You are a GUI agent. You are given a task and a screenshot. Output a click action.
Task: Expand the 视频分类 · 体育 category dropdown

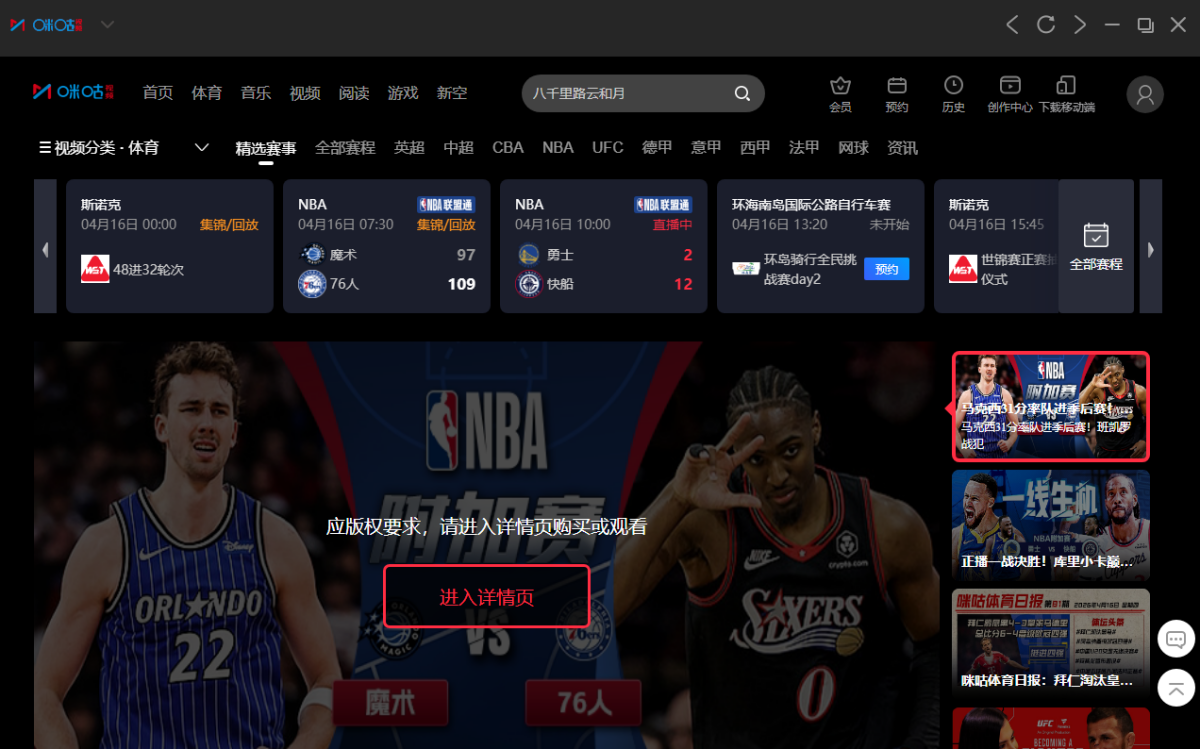(x=201, y=148)
